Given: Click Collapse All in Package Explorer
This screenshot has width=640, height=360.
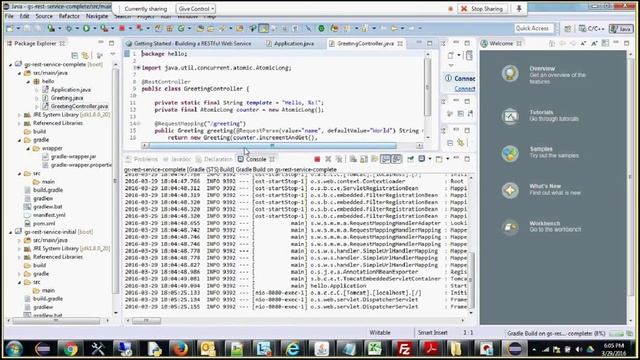Looking at the screenshot, I should pyautogui.click(x=75, y=55).
